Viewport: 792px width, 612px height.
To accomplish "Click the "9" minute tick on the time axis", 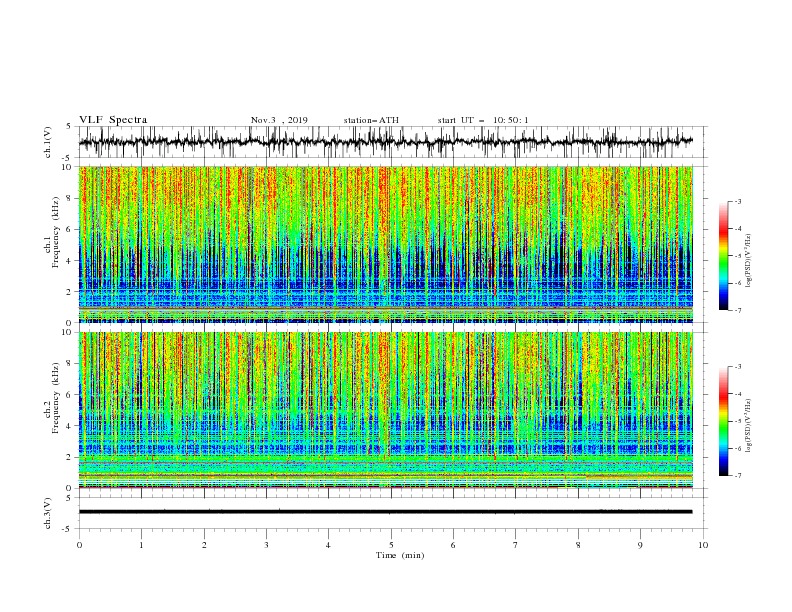I will point(640,545).
